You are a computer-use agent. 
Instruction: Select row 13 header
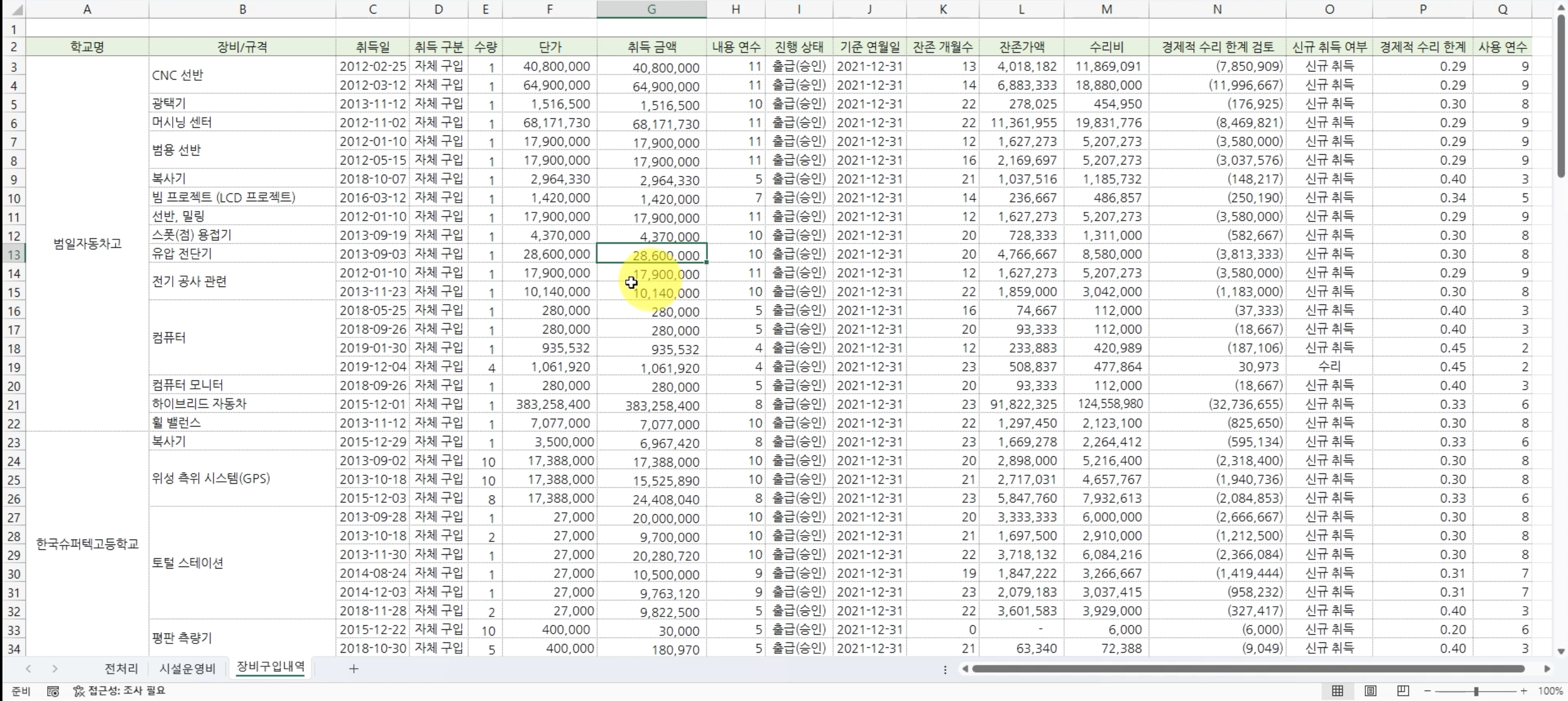[x=13, y=254]
